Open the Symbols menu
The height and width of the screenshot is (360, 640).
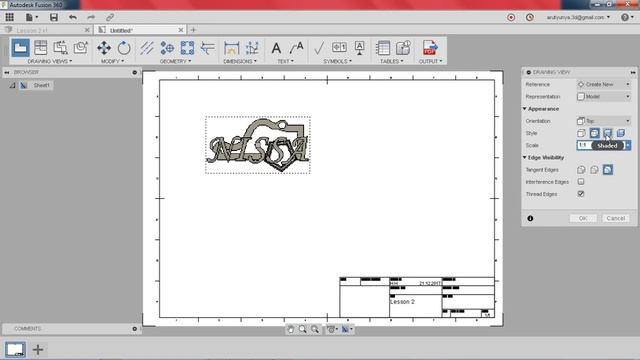(337, 61)
